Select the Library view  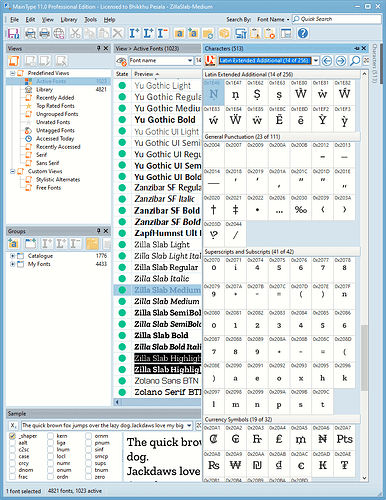tap(44, 90)
